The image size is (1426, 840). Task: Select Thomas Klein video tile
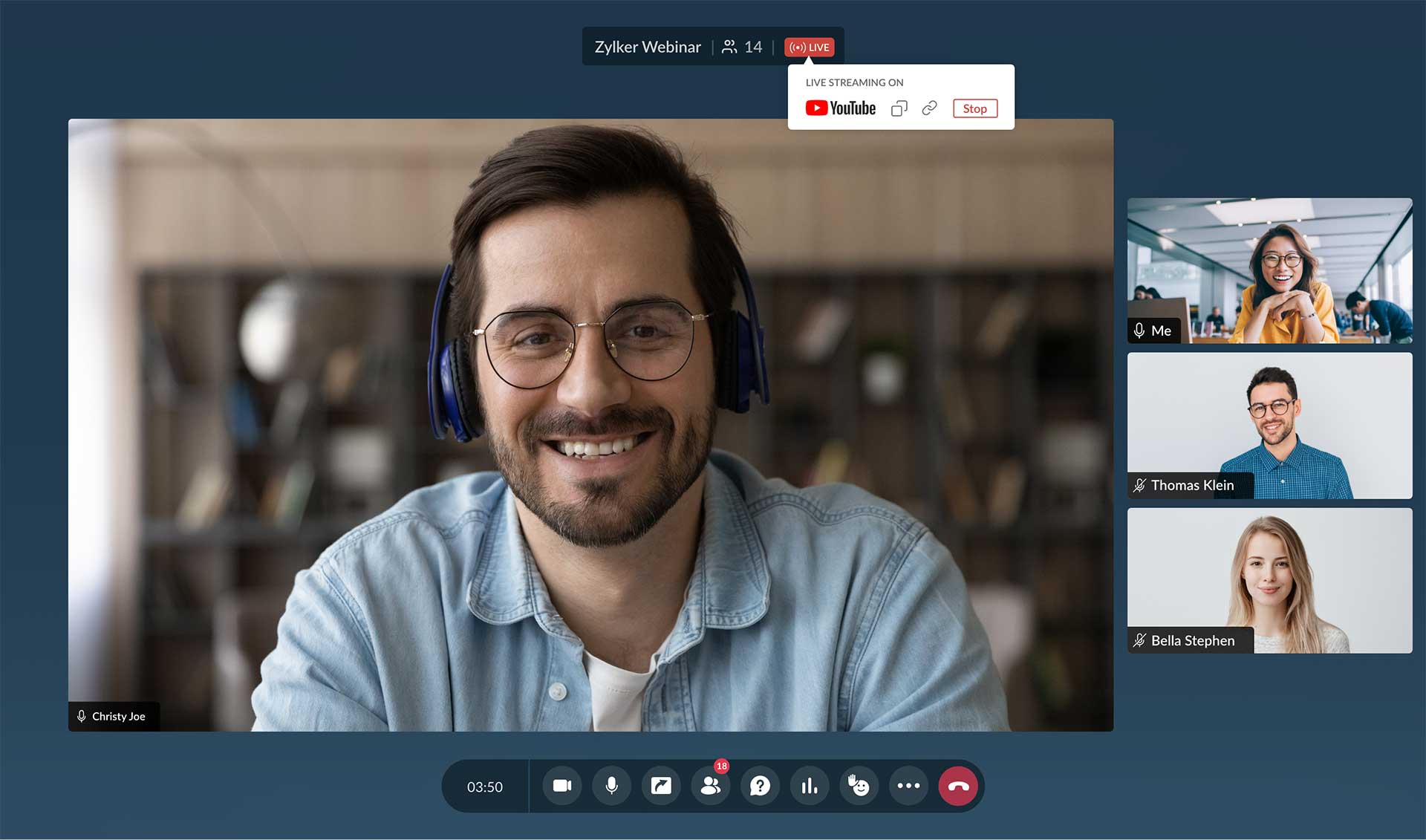point(1269,426)
